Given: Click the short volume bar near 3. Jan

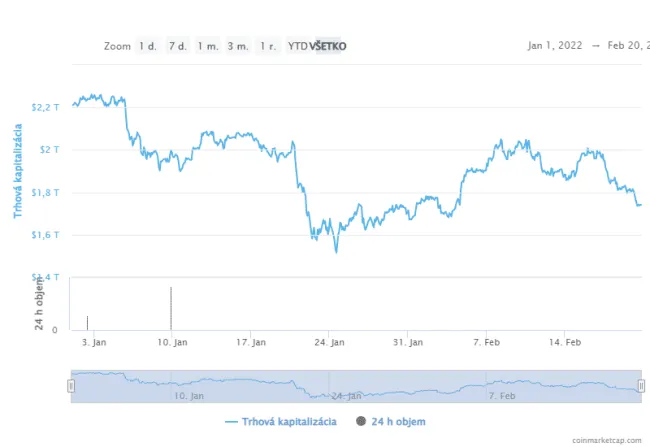Looking at the screenshot, I should tap(87, 322).
